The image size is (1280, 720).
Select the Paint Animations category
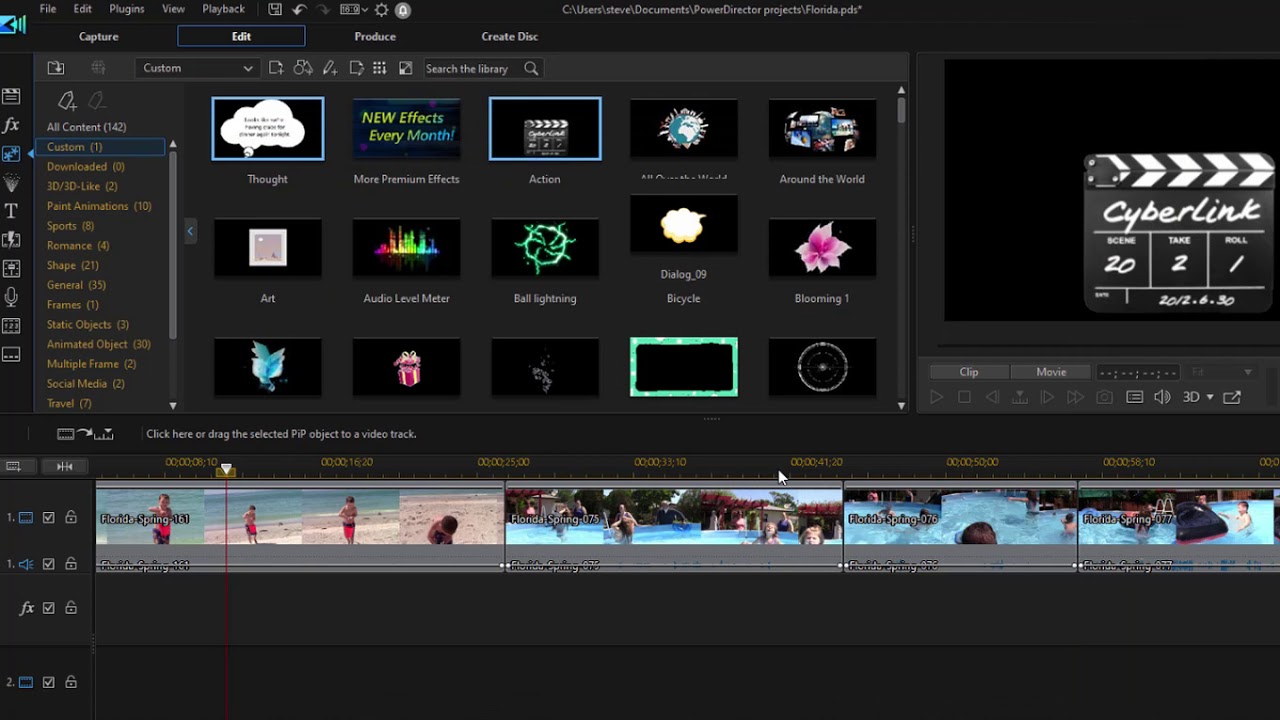point(99,206)
